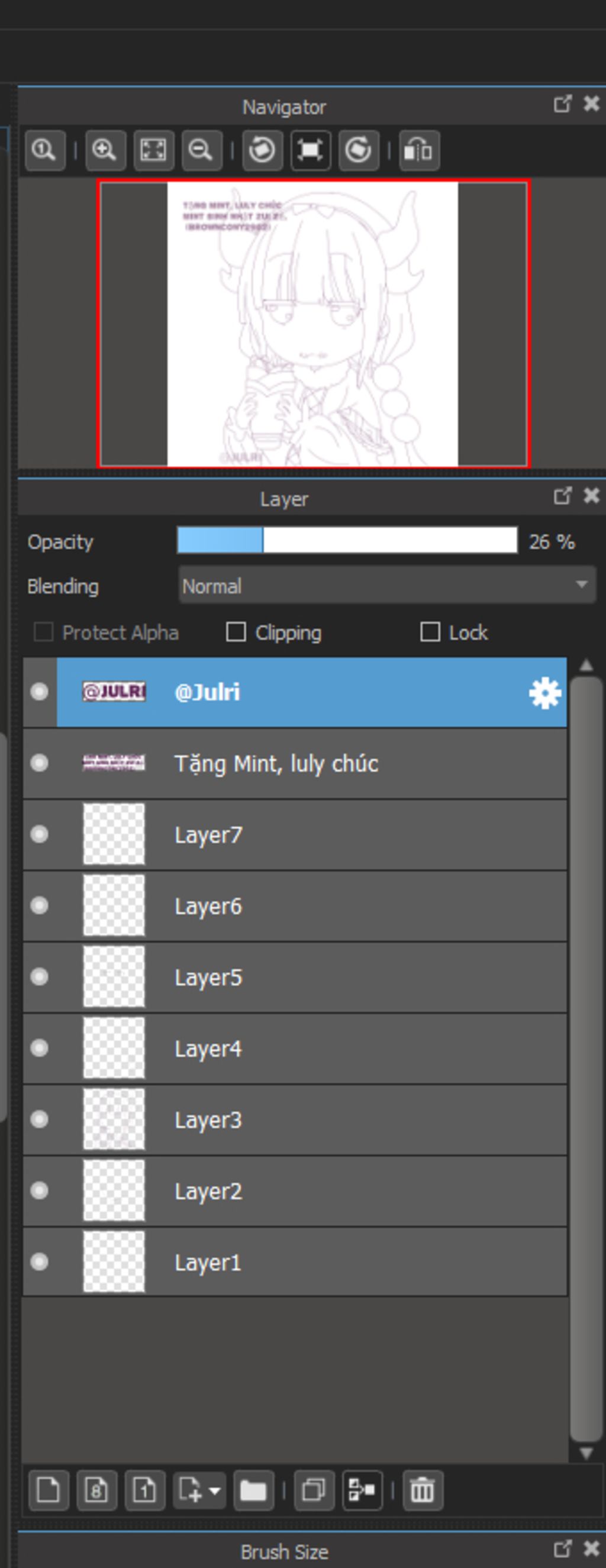
Task: Click the Navigator canvas preview thumbnail
Action: [x=314, y=323]
